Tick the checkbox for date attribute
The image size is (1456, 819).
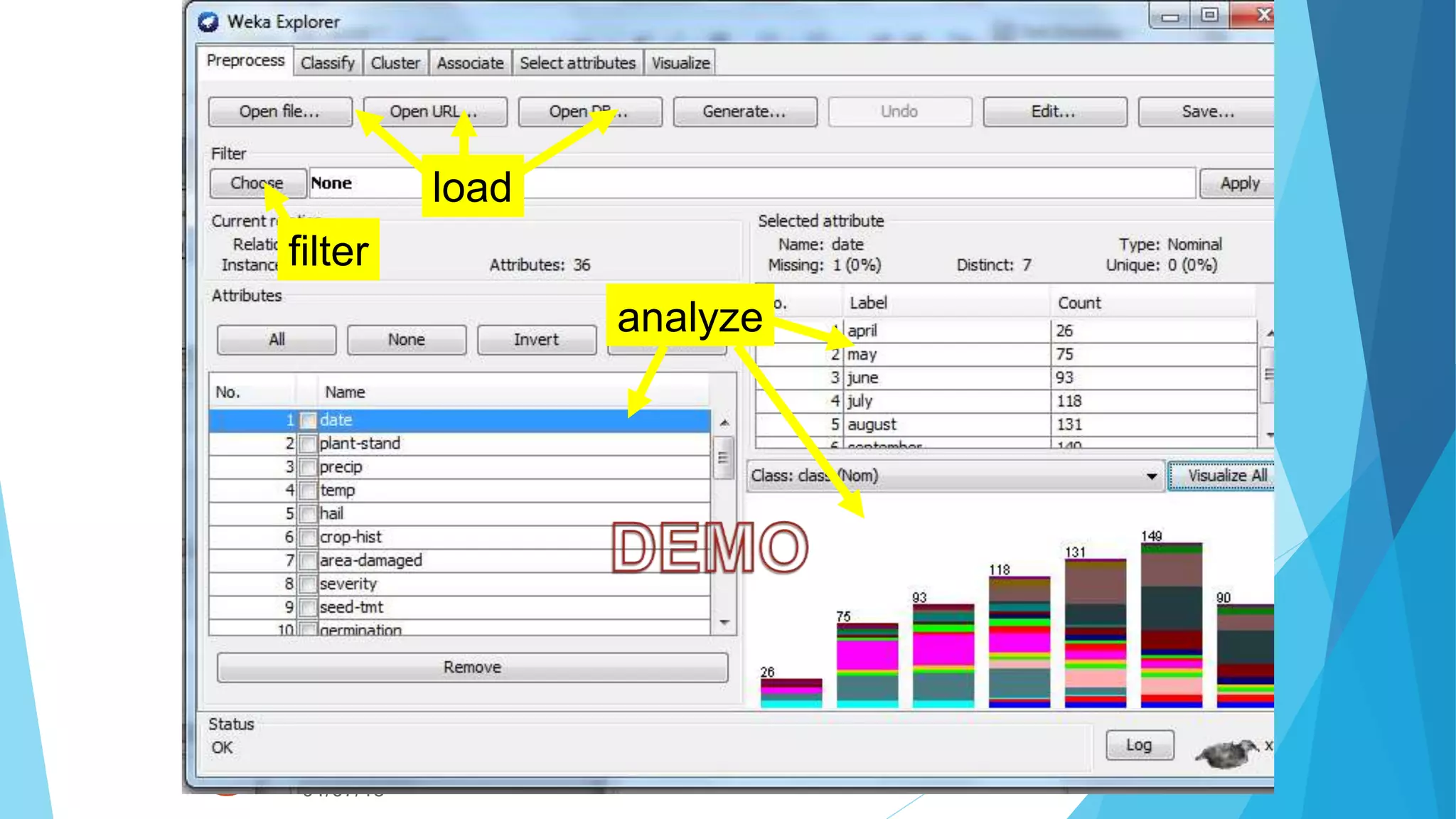pos(308,421)
